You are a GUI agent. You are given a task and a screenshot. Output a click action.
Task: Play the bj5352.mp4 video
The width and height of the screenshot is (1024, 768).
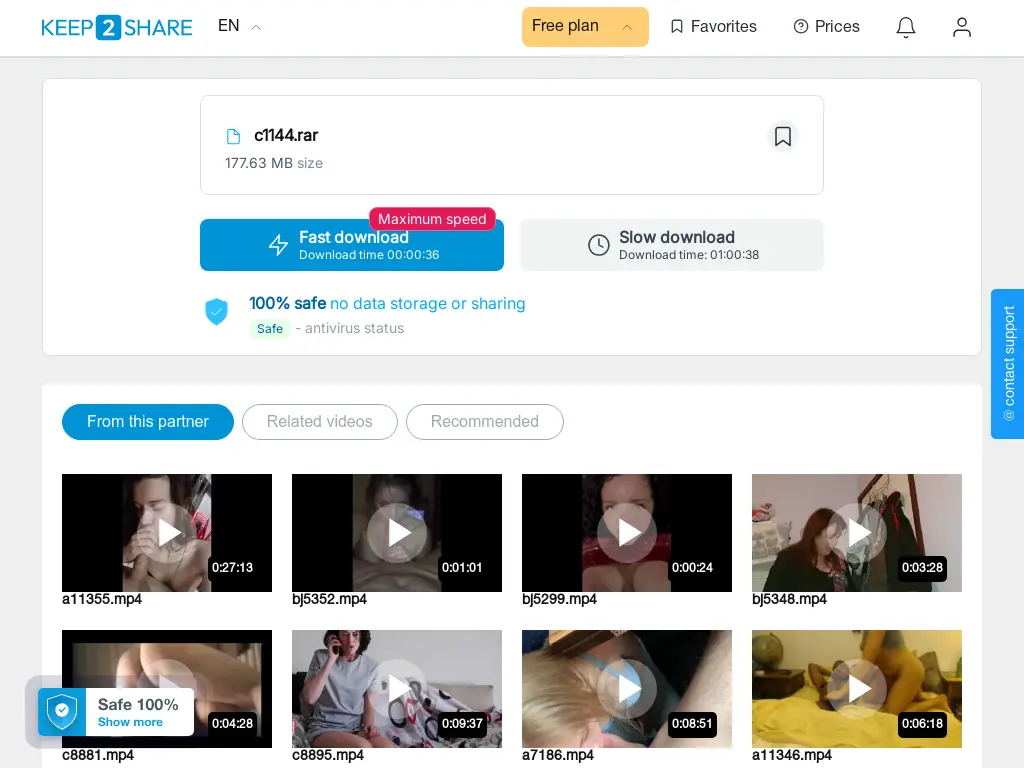coord(397,533)
